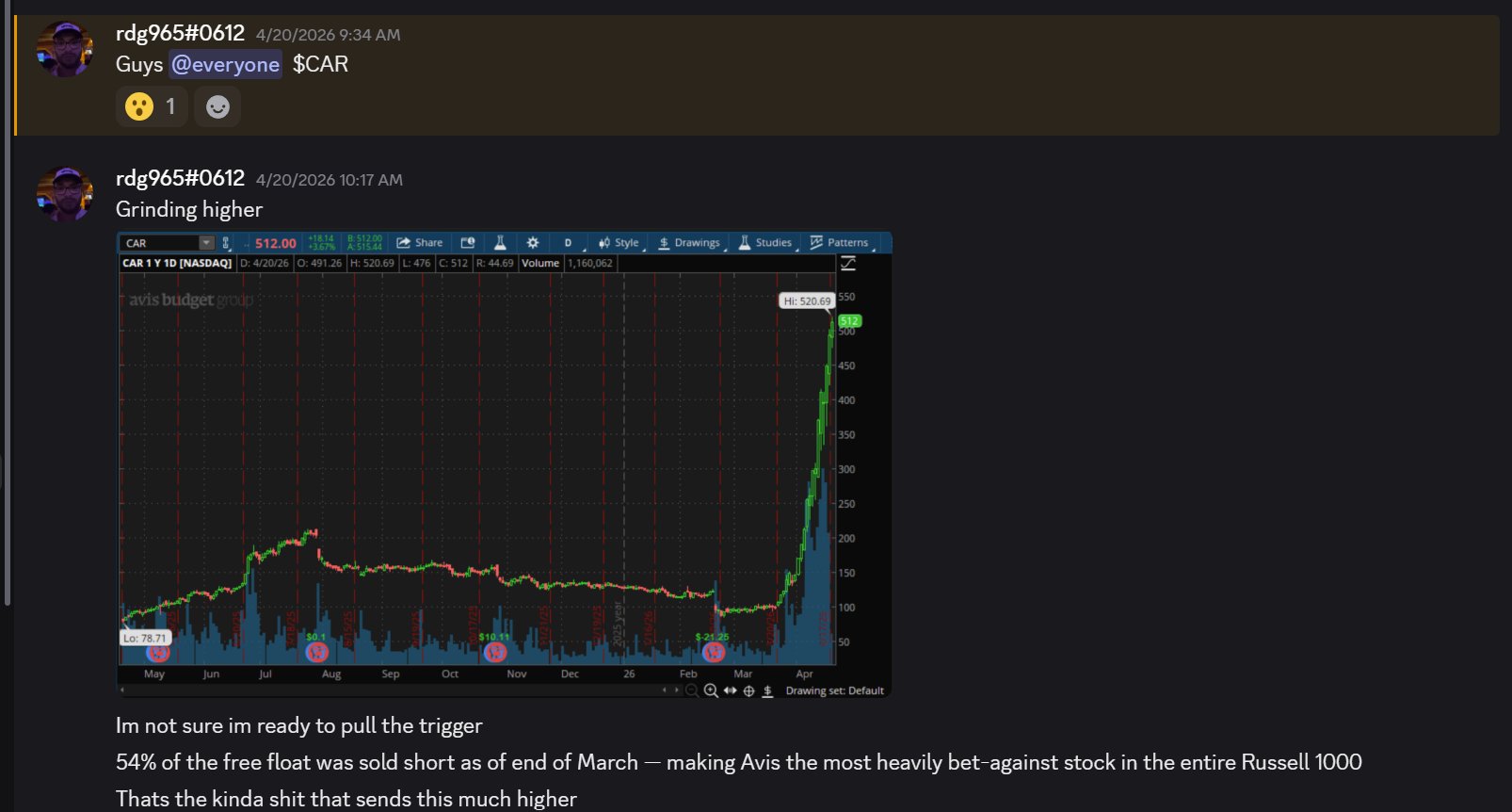Click earnings icon marked $10.11
The height and width of the screenshot is (812, 1512).
[495, 651]
